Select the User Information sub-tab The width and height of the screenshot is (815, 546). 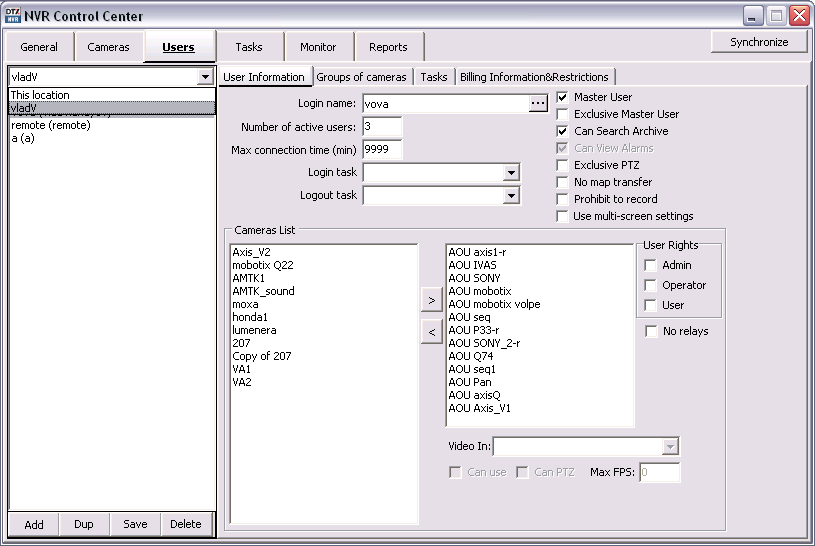[x=264, y=77]
